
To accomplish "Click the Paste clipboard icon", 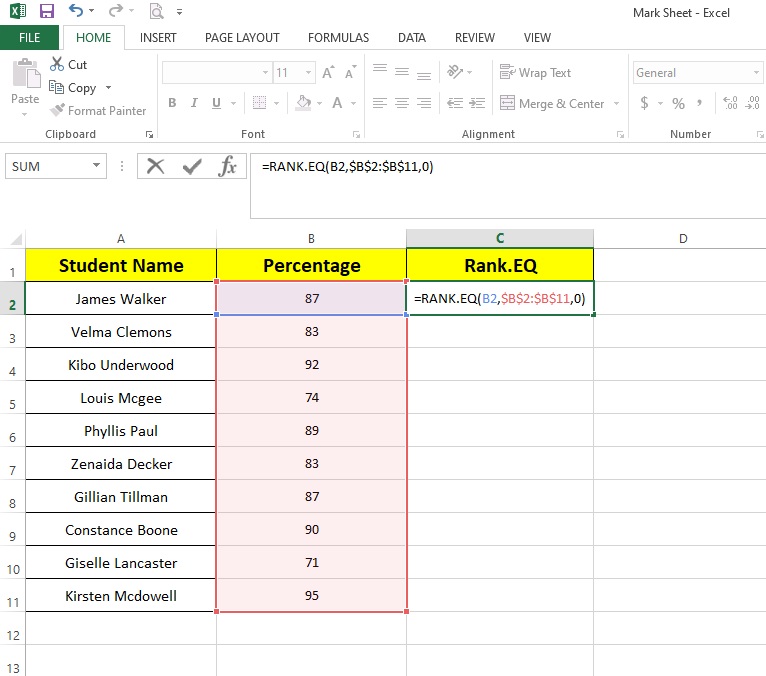I will tap(26, 74).
